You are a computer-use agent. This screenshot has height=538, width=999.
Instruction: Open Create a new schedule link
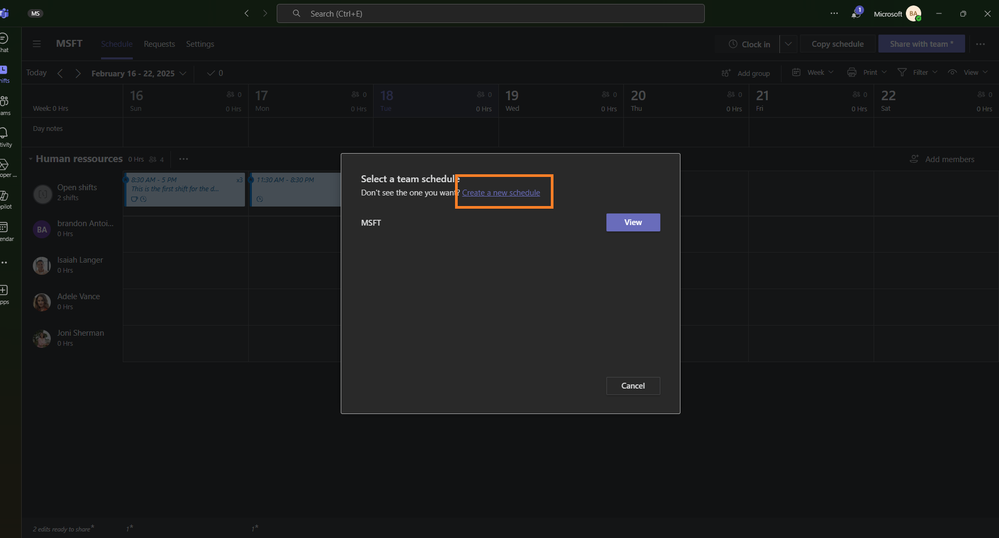click(501, 193)
